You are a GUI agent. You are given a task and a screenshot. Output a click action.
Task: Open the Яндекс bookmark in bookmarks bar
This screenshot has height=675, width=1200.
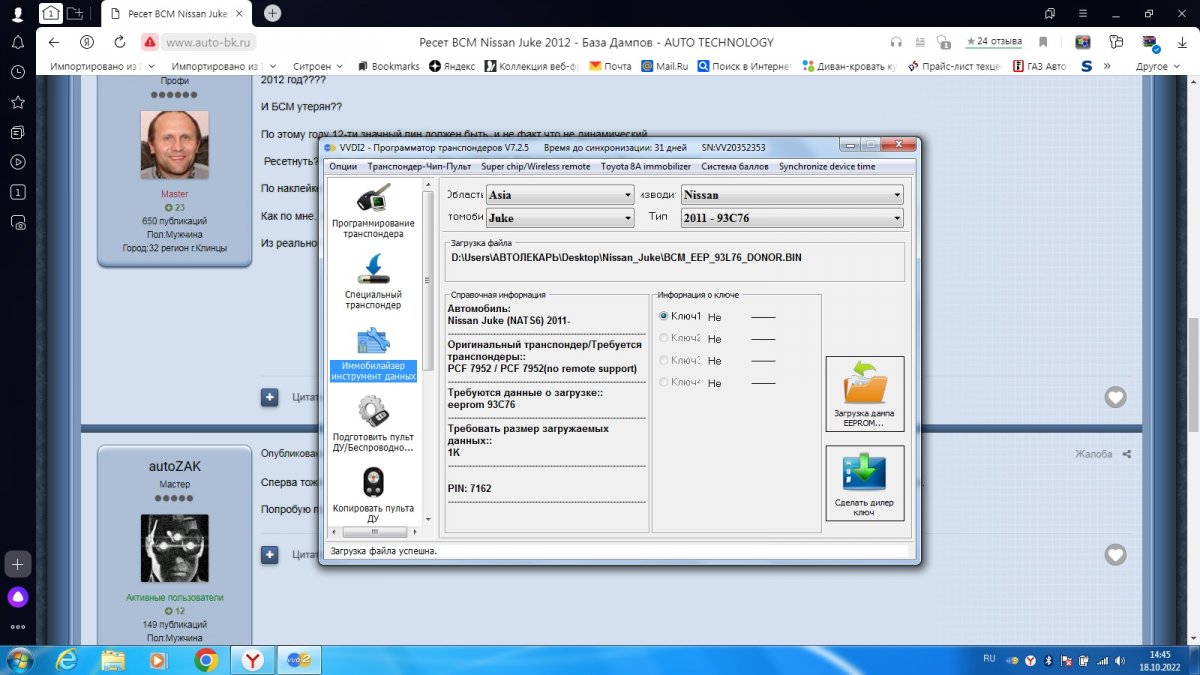coord(452,66)
